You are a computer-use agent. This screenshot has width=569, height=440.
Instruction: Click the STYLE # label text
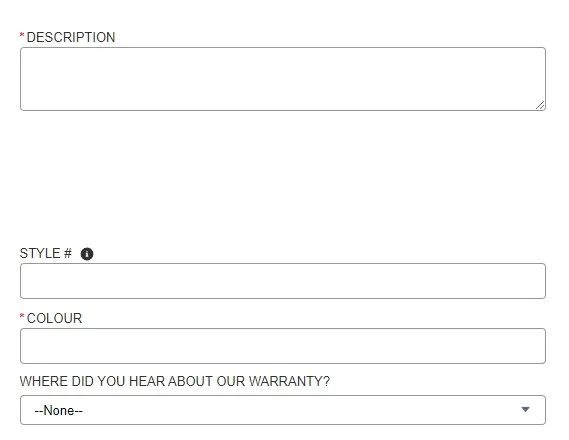[46, 253]
